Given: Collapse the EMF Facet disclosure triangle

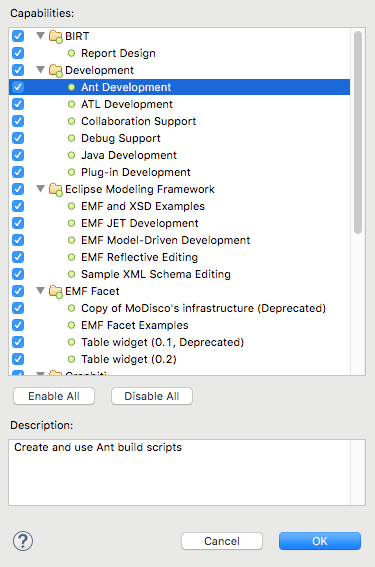Looking at the screenshot, I should (41, 291).
